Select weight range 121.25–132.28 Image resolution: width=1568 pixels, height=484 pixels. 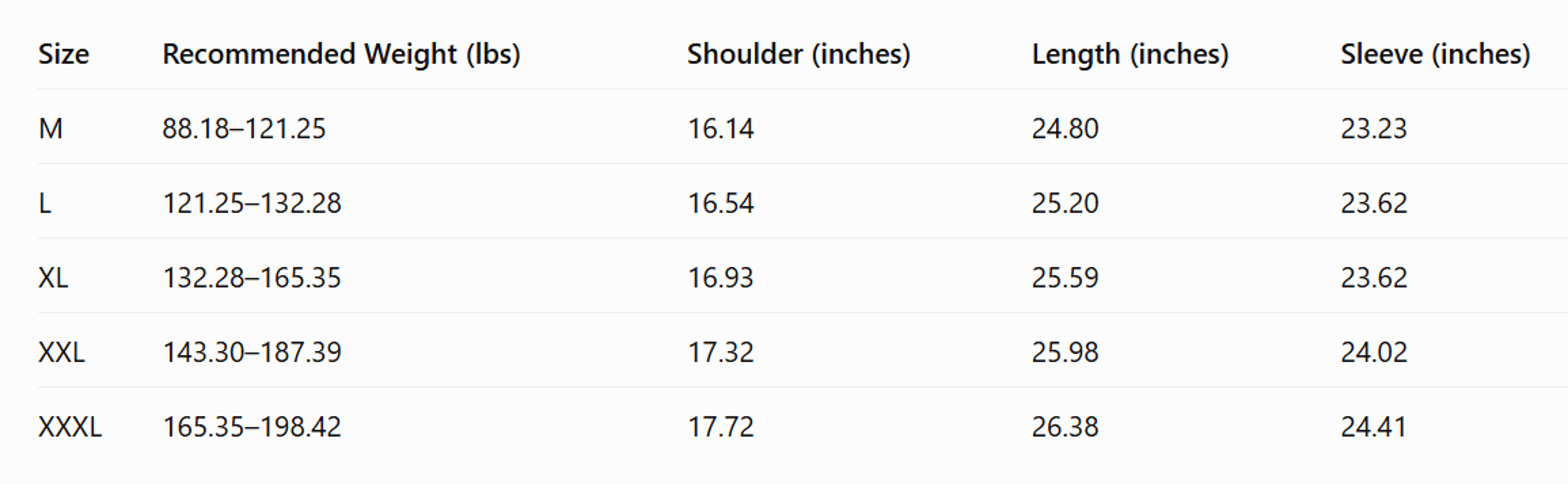(252, 203)
